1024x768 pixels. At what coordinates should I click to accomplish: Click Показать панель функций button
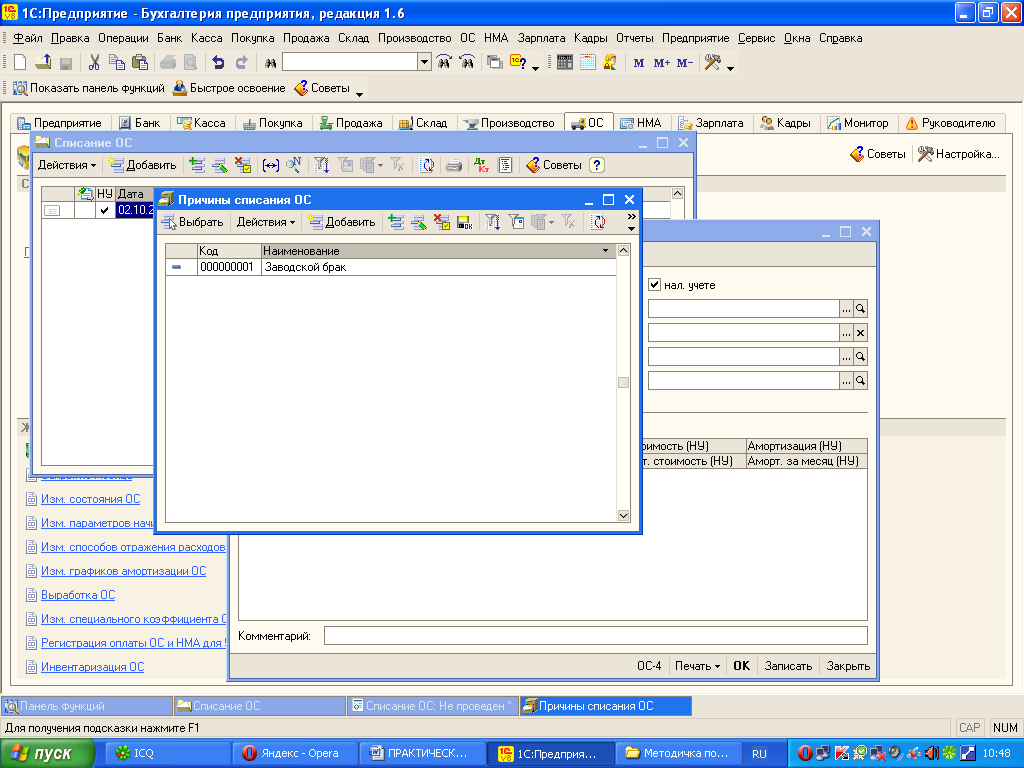89,88
